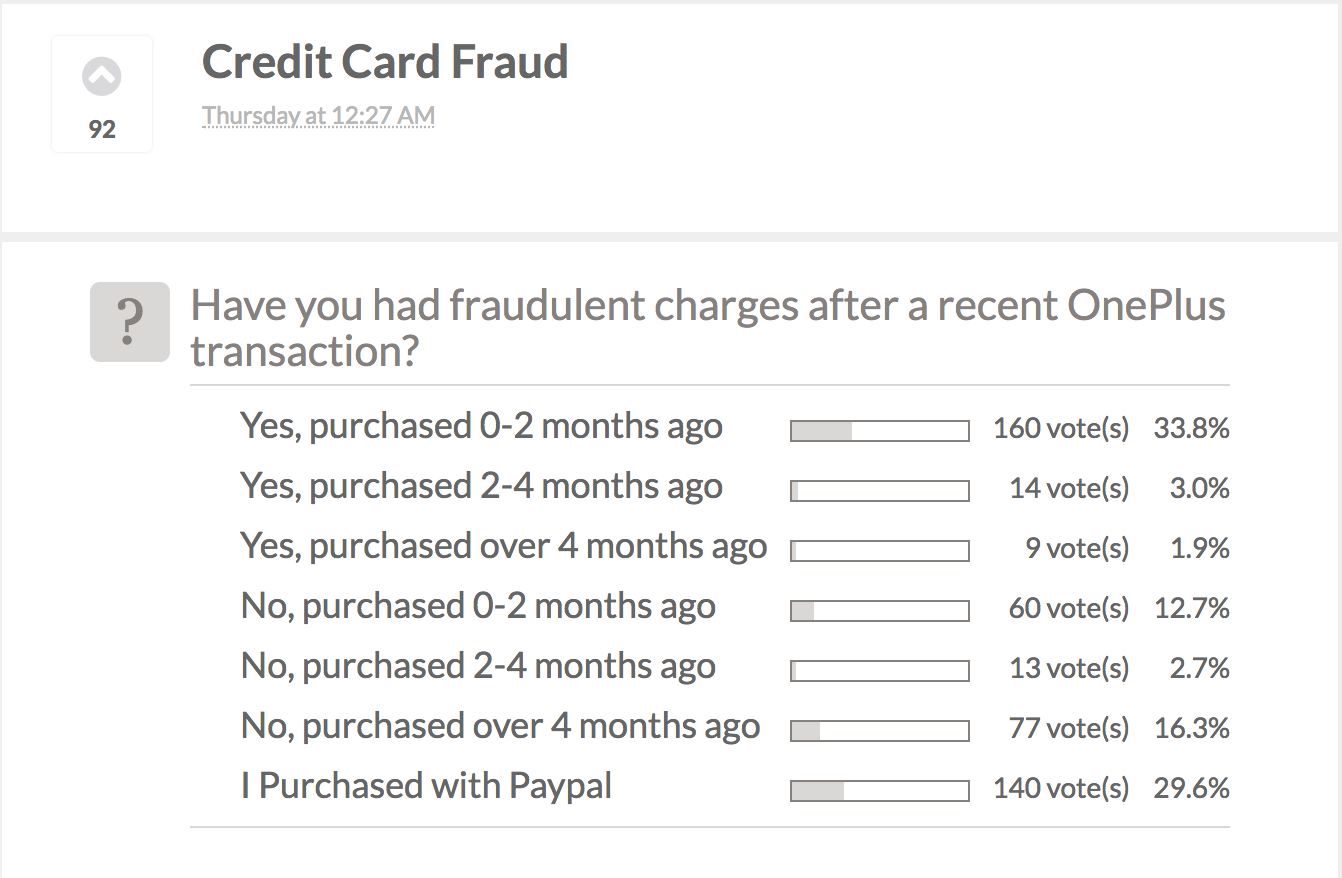Screen dimensions: 1342x878
Task: Click the 160 vote(s) count
Action: click(x=1060, y=429)
